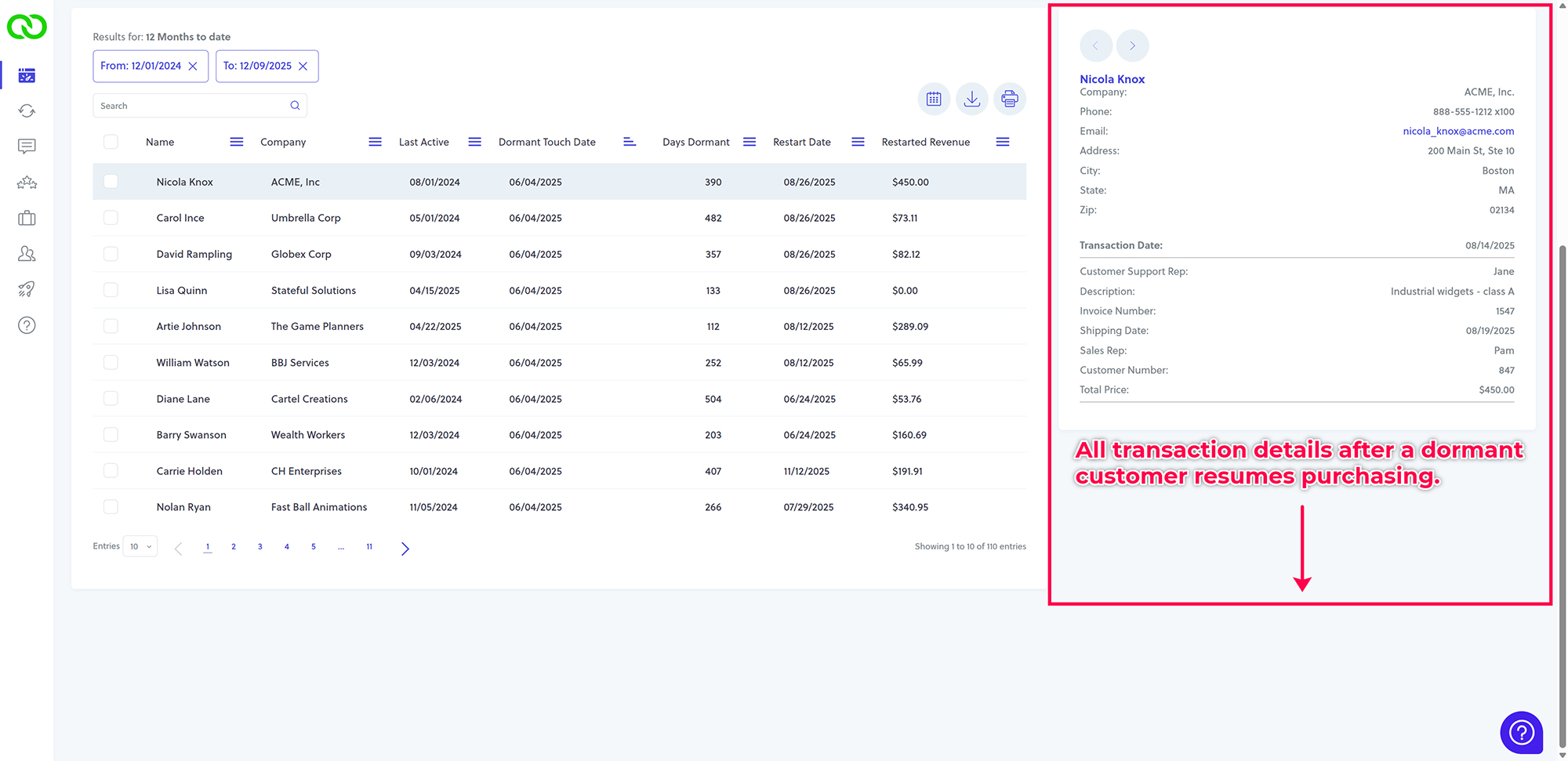The height and width of the screenshot is (761, 1568).
Task: Toggle the select-all checkbox in the table header
Action: pos(111,142)
